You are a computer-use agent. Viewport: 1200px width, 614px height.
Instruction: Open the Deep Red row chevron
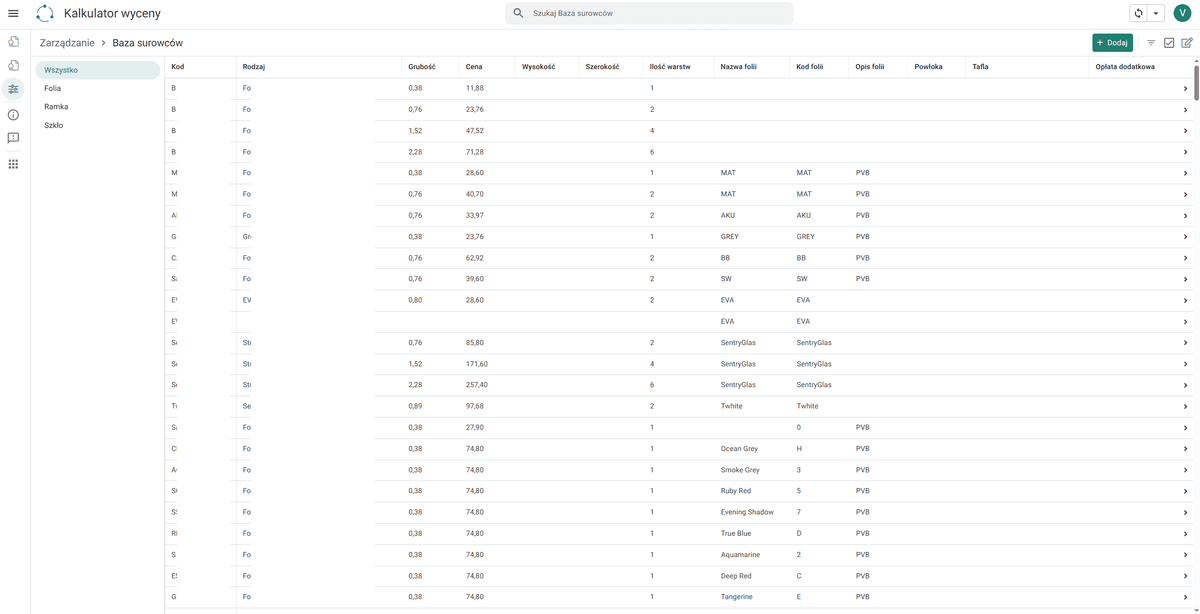(1185, 576)
